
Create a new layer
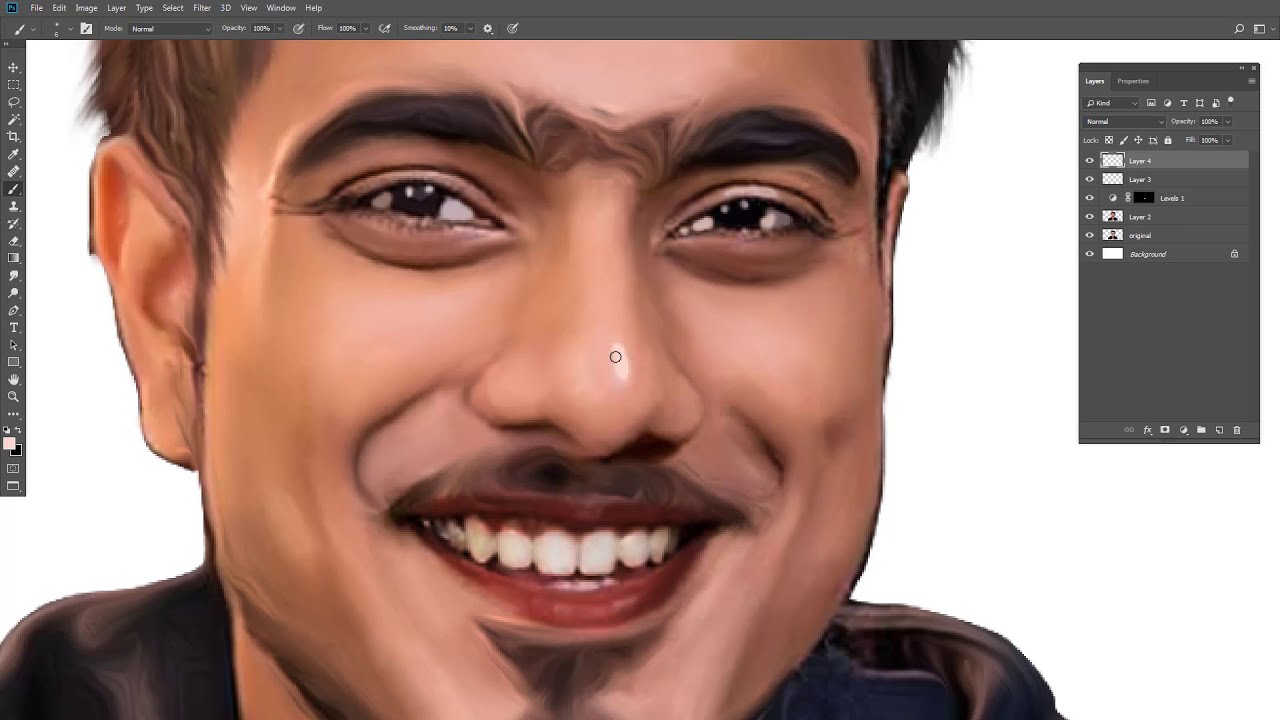pyautogui.click(x=1219, y=430)
